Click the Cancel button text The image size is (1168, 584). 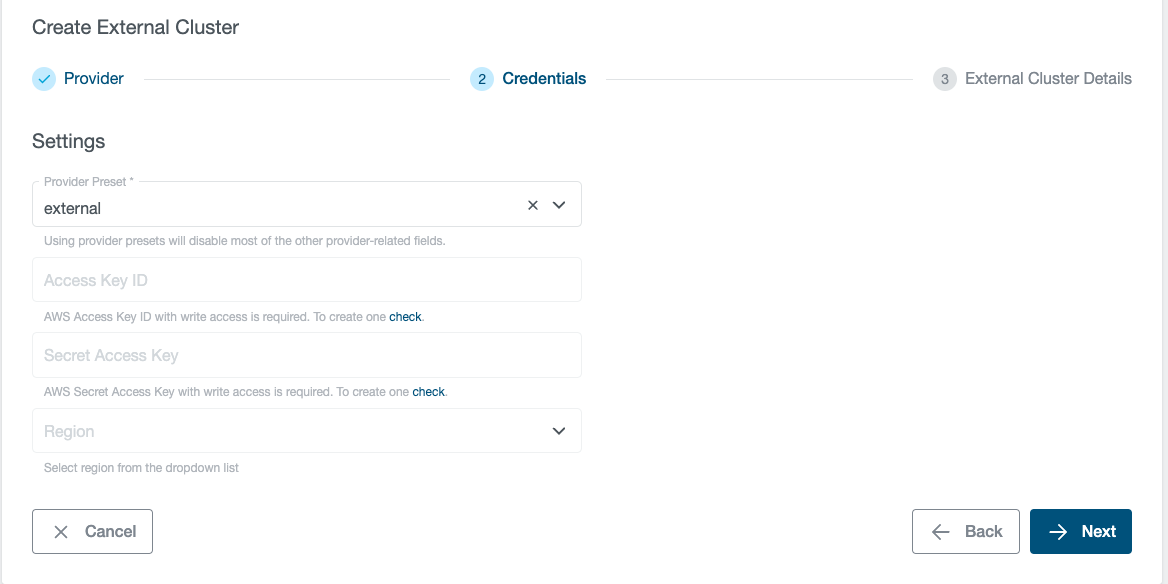[110, 532]
